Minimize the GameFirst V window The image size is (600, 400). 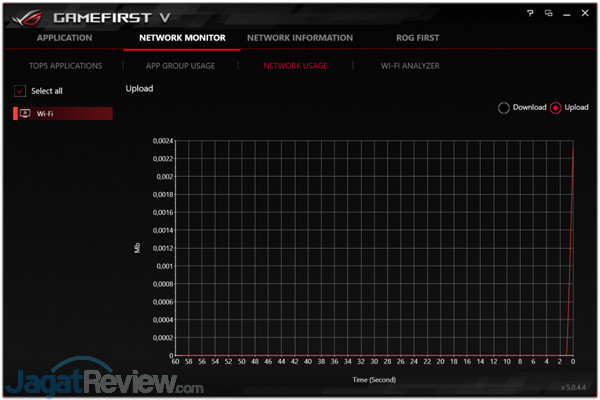point(567,15)
